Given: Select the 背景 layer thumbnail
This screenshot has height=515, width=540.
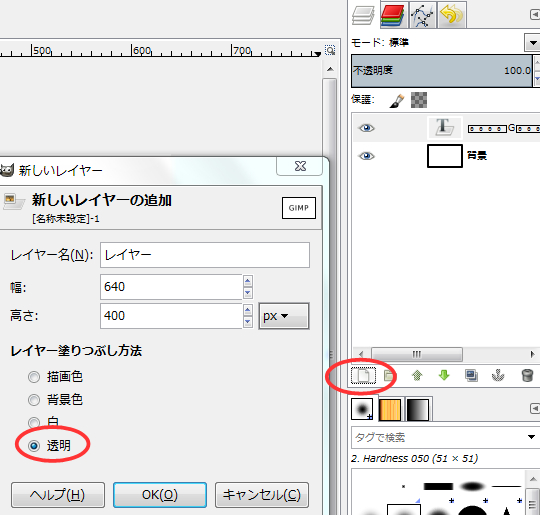Looking at the screenshot, I should coord(445,156).
